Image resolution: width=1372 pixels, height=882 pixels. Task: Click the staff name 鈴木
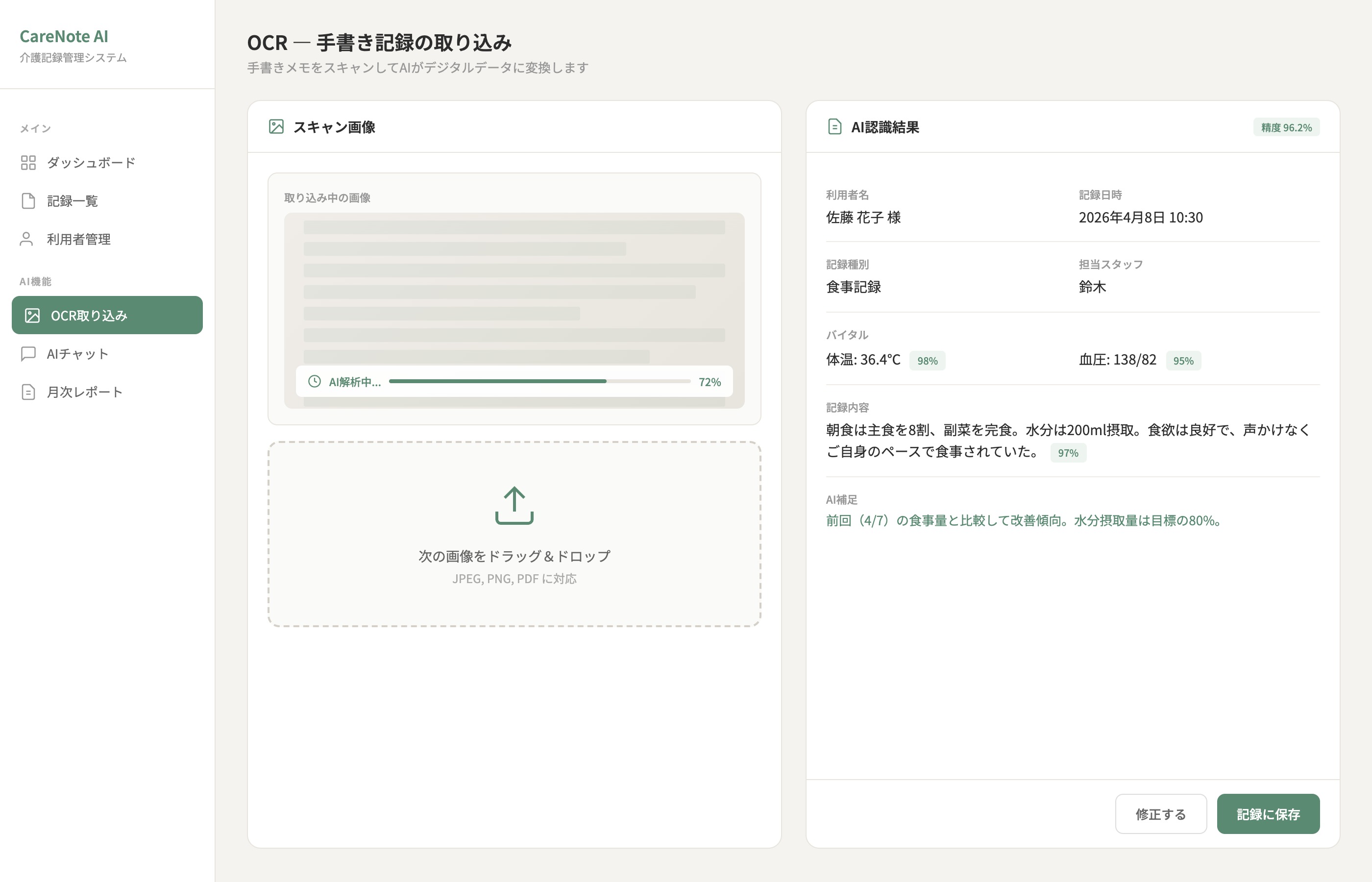[x=1093, y=287]
